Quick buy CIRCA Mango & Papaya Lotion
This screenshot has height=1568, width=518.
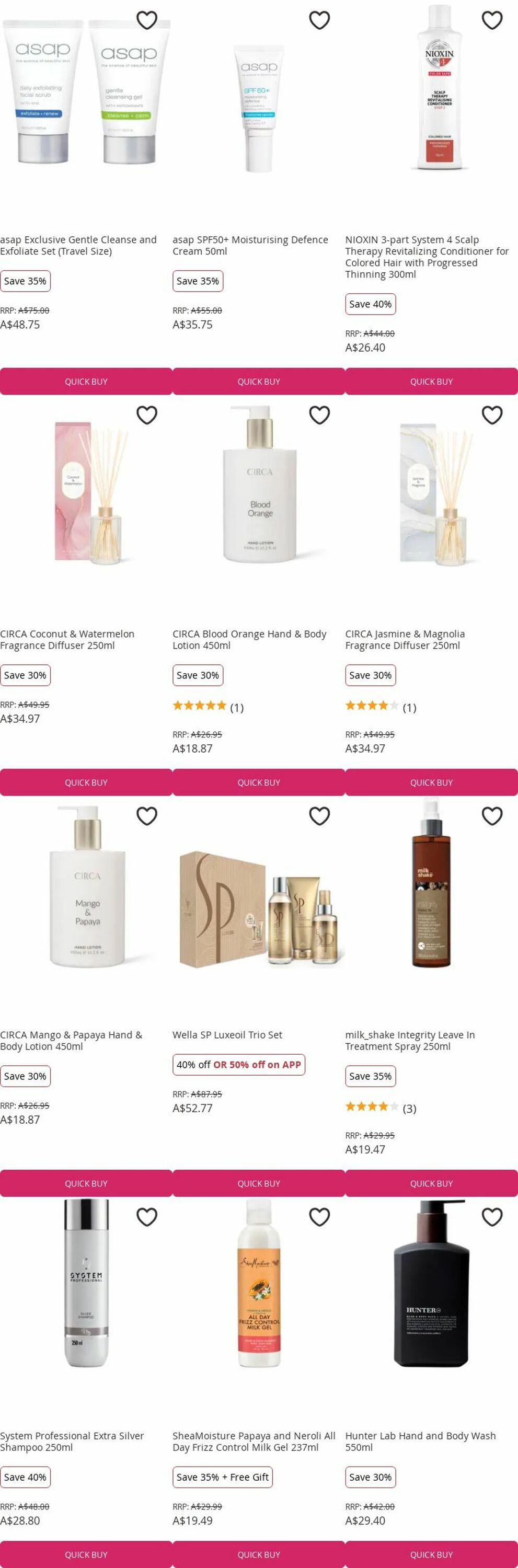(x=86, y=1183)
